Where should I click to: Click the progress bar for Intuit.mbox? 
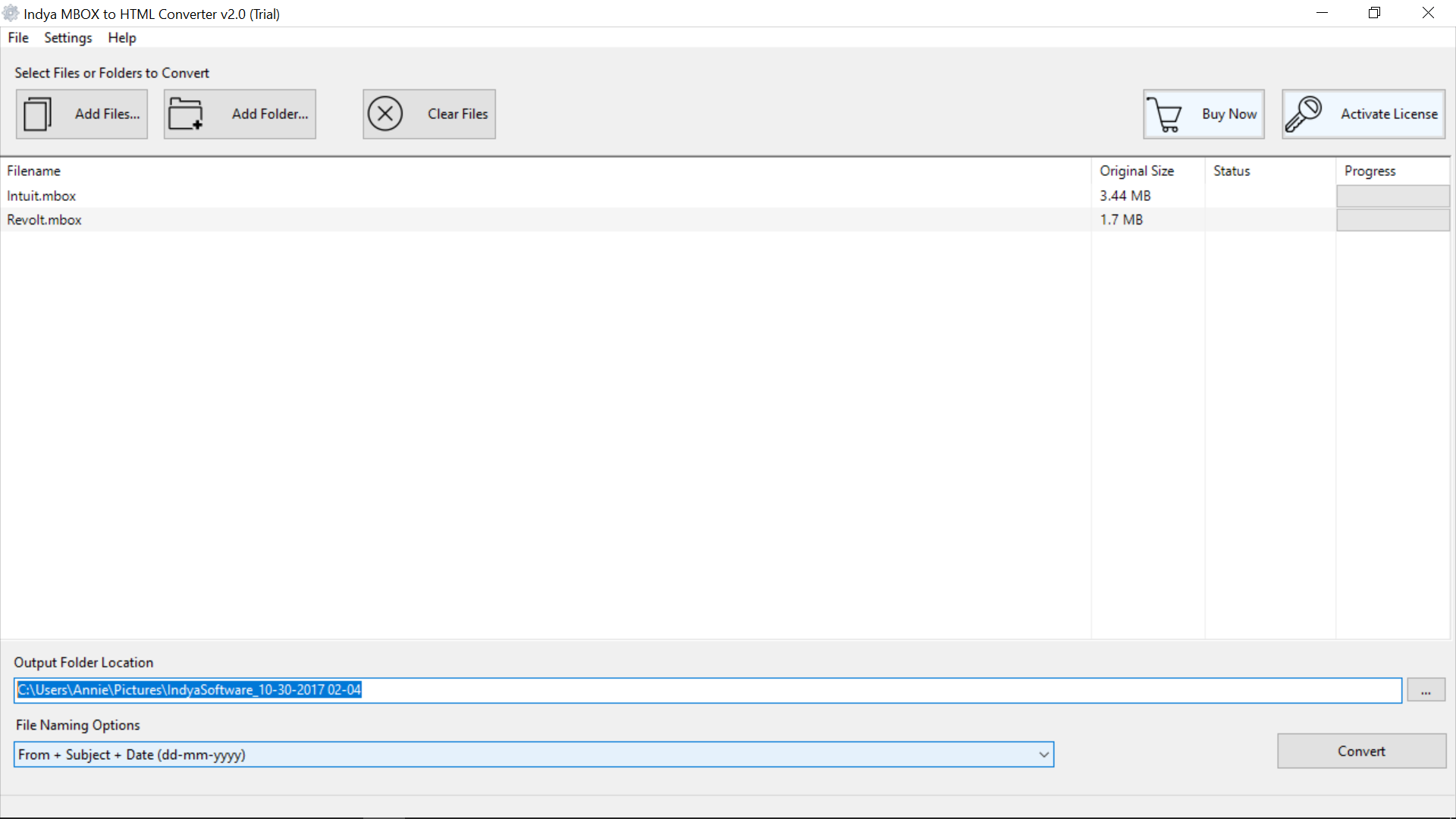[x=1393, y=196]
